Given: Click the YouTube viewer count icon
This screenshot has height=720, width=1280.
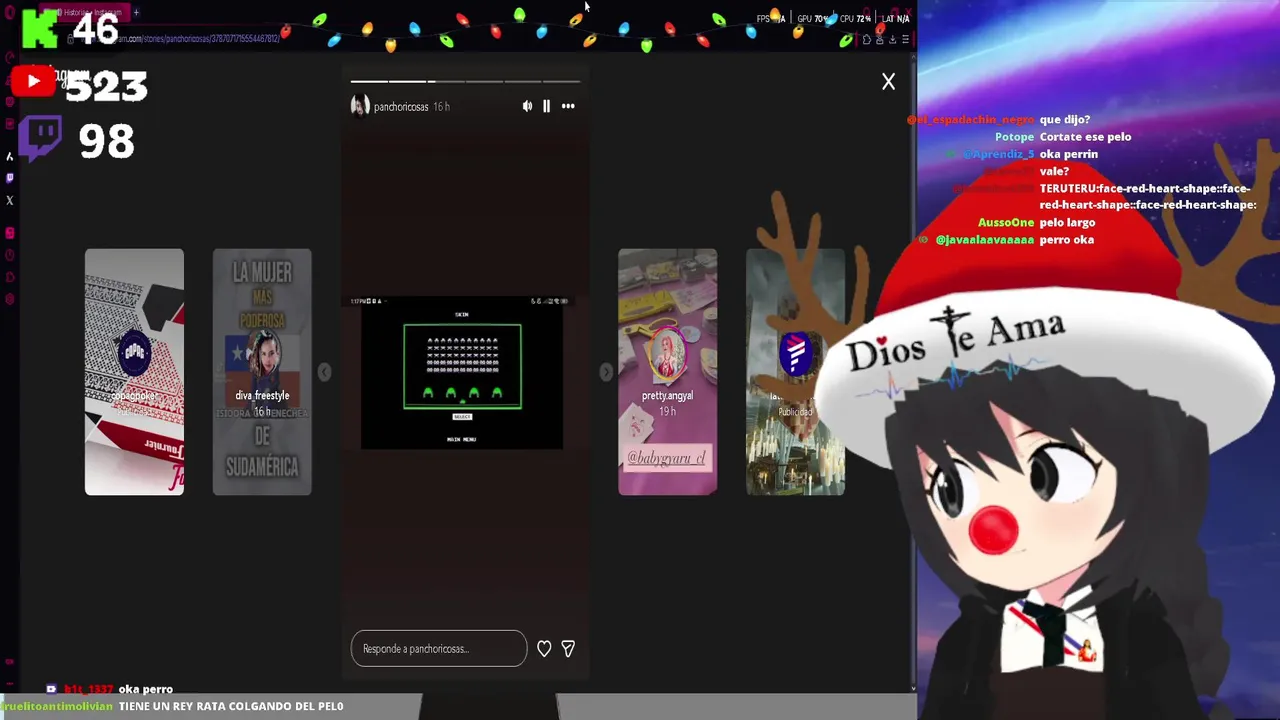Looking at the screenshot, I should [33, 82].
